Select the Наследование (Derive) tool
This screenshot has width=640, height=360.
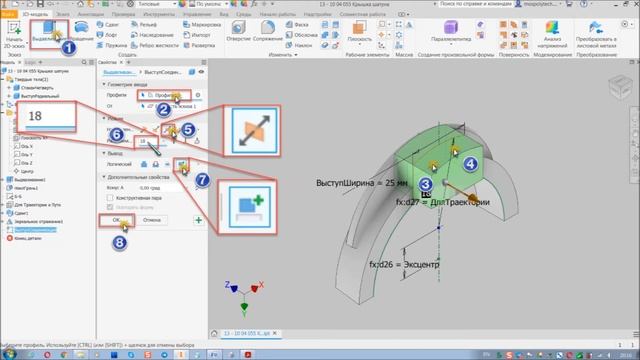click(152, 35)
